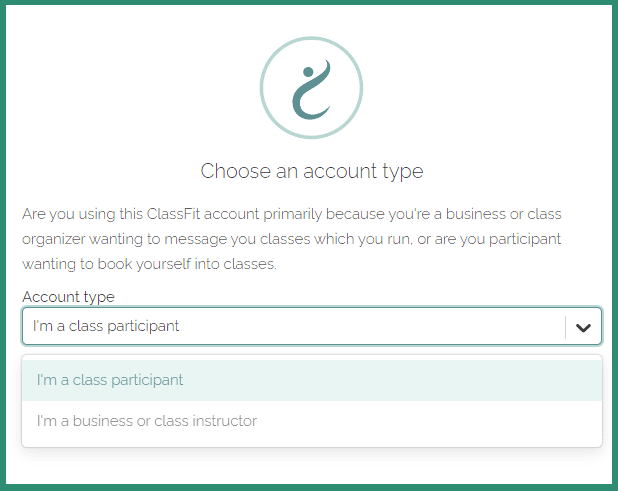Click the "Choose an account type" heading

[311, 171]
